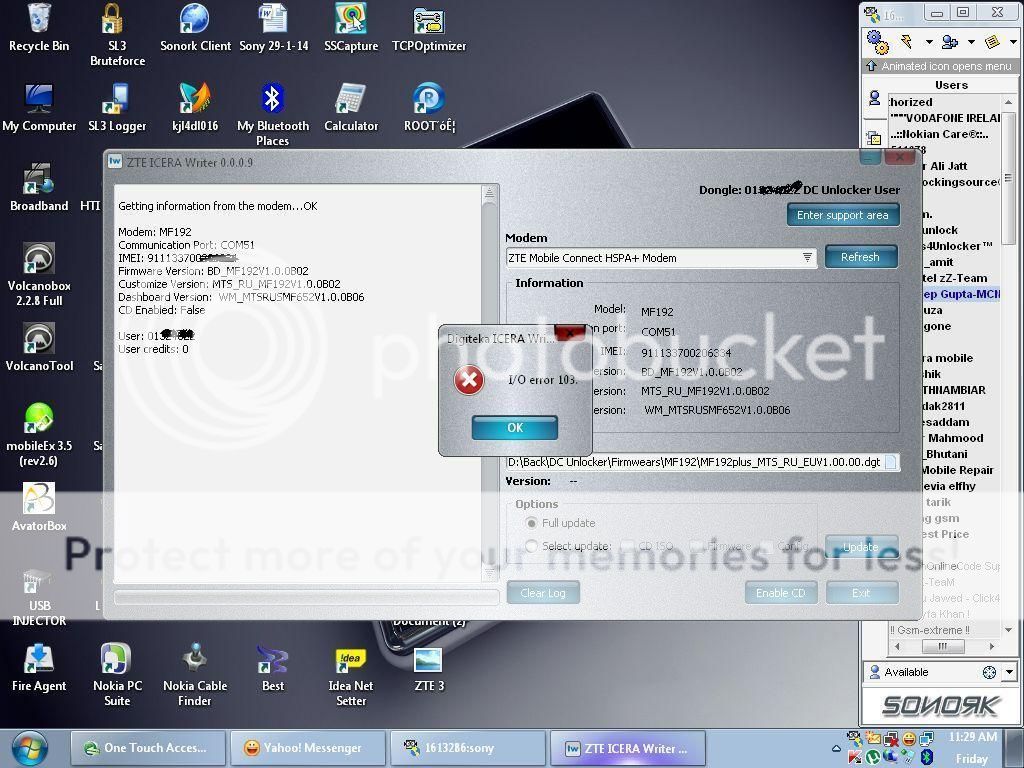
Task: Click the red error icon in dialog
Action: click(x=469, y=380)
